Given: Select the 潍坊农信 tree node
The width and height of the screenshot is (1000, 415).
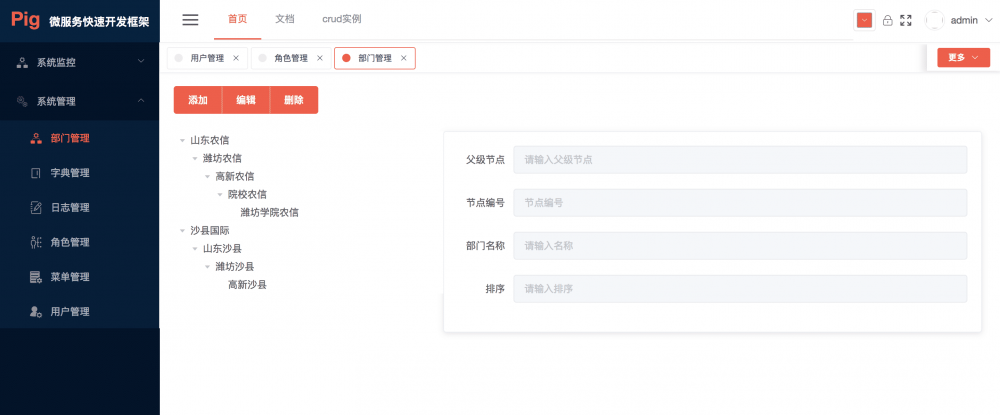Looking at the screenshot, I should click(222, 158).
